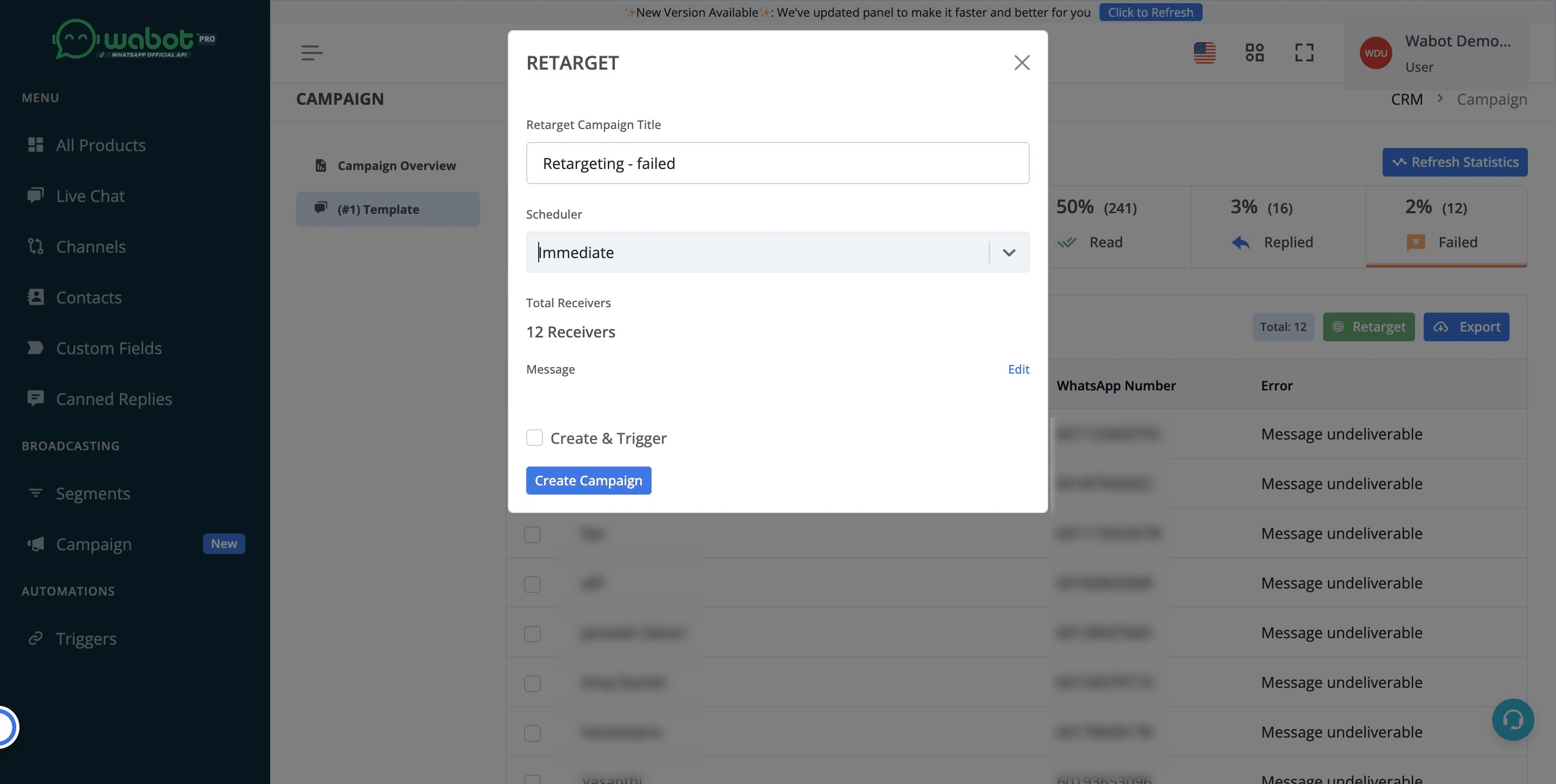Click the Retarget Campaign Title field
This screenshot has height=784, width=1556.
[x=777, y=163]
